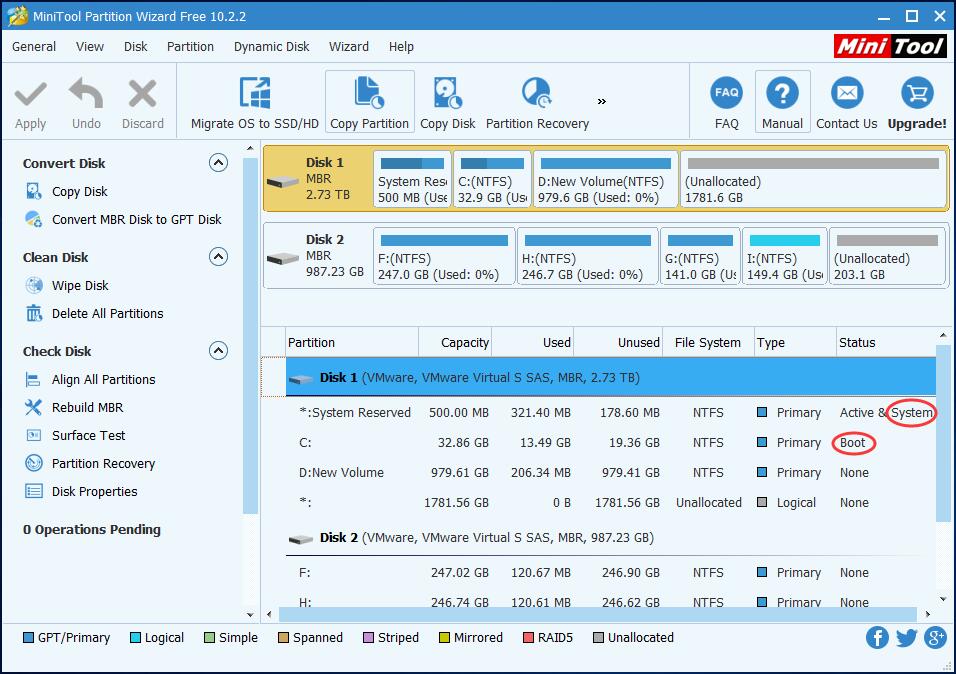The height and width of the screenshot is (674, 956).
Task: Select the *:System Reserved partition row
Action: point(610,413)
